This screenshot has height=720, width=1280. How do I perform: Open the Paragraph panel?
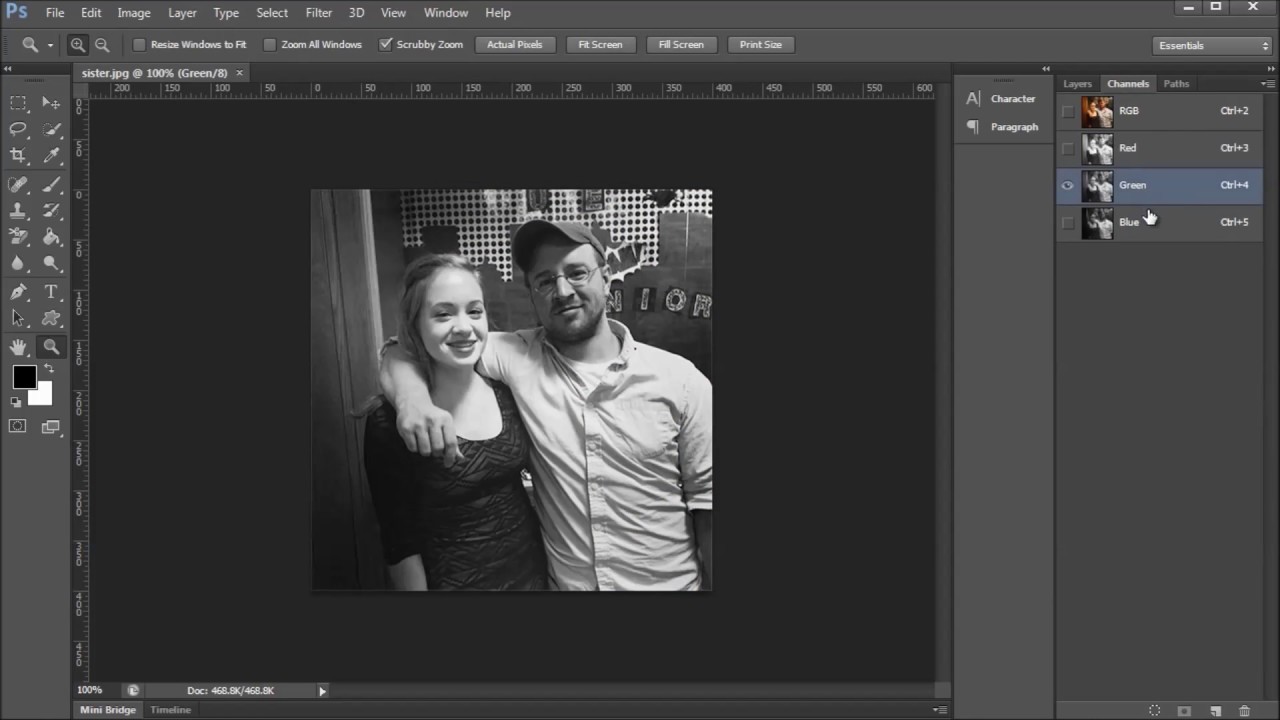pos(1002,127)
